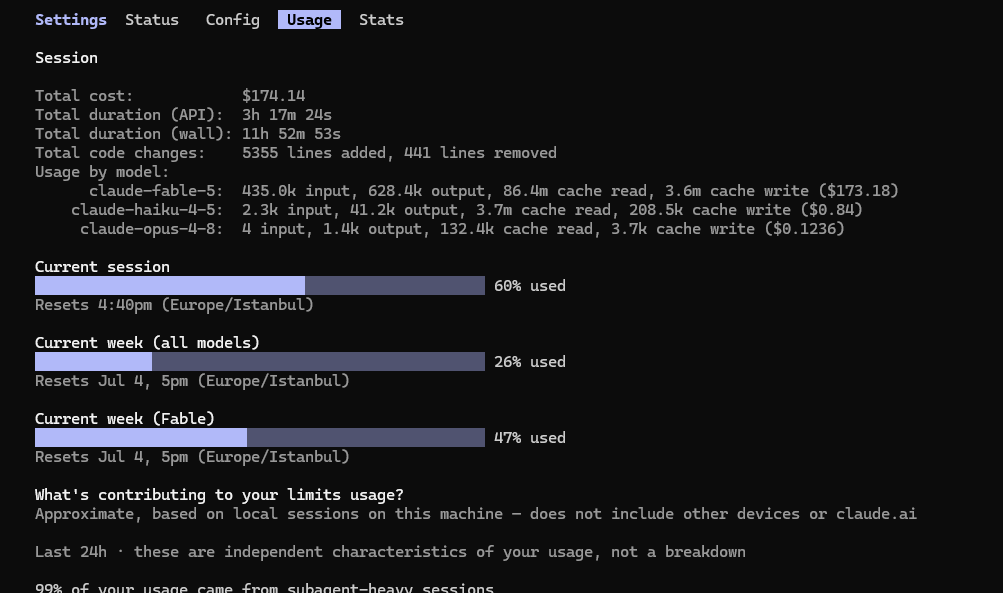Viewport: 1003px width, 593px height.
Task: Click the 'Usage by model:' label
Action: pos(102,172)
